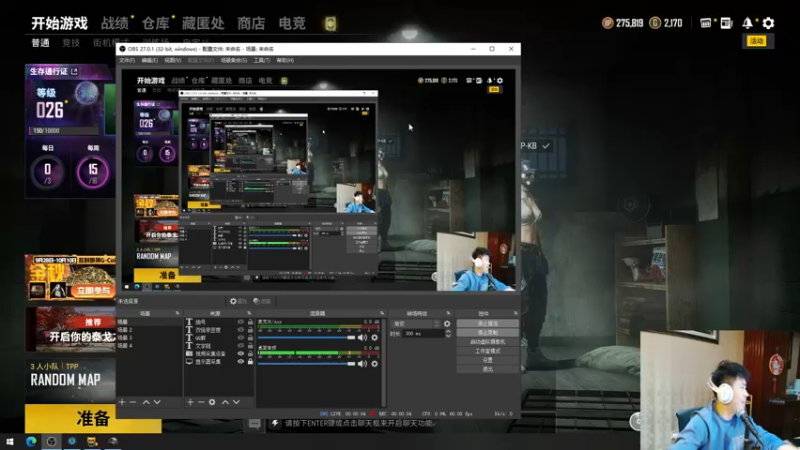Add a new scene in OBS
This screenshot has height=450, width=800.
(x=122, y=402)
